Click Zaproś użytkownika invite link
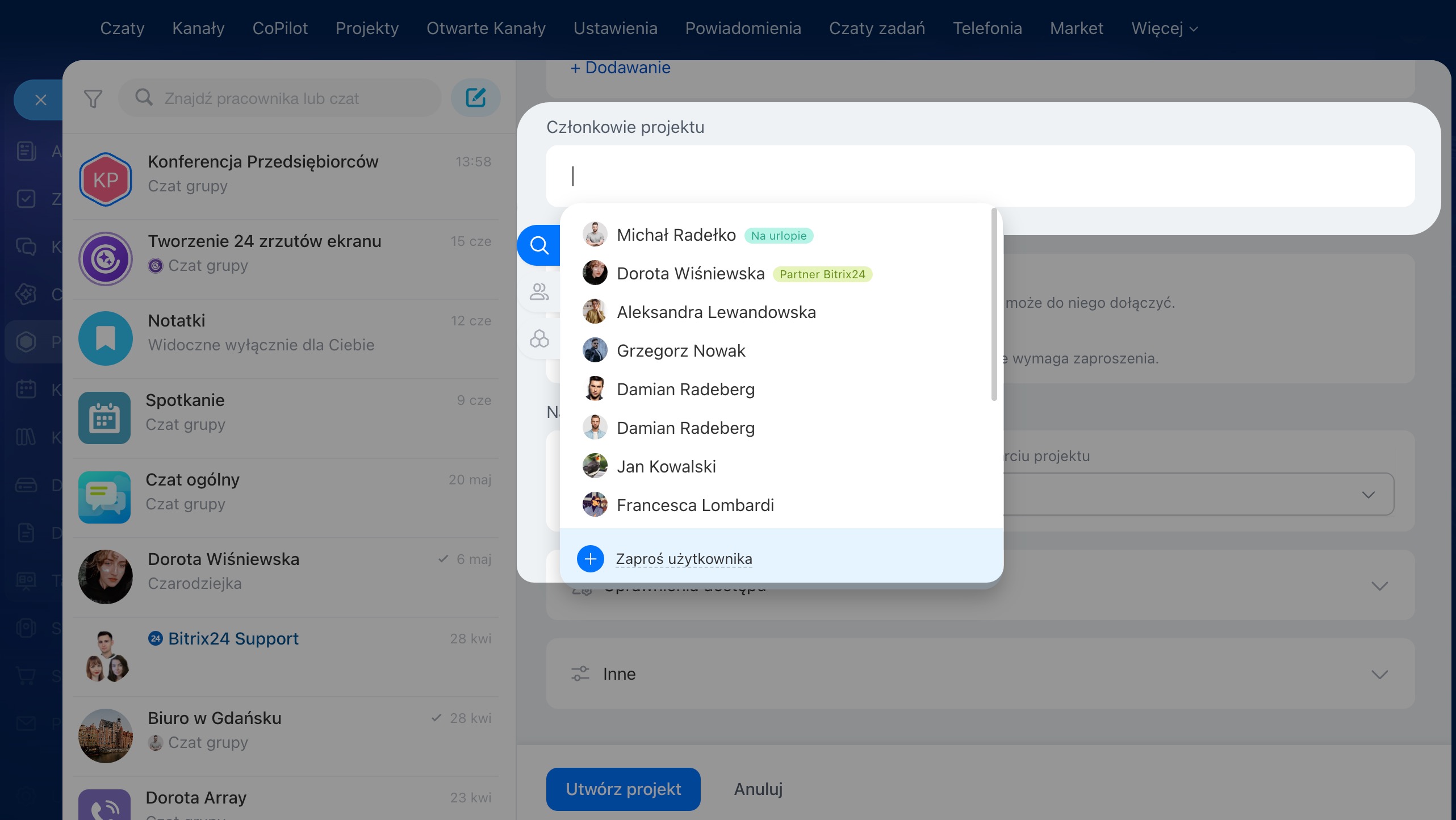Screen dimensions: 1456x820 pyautogui.click(x=684, y=559)
